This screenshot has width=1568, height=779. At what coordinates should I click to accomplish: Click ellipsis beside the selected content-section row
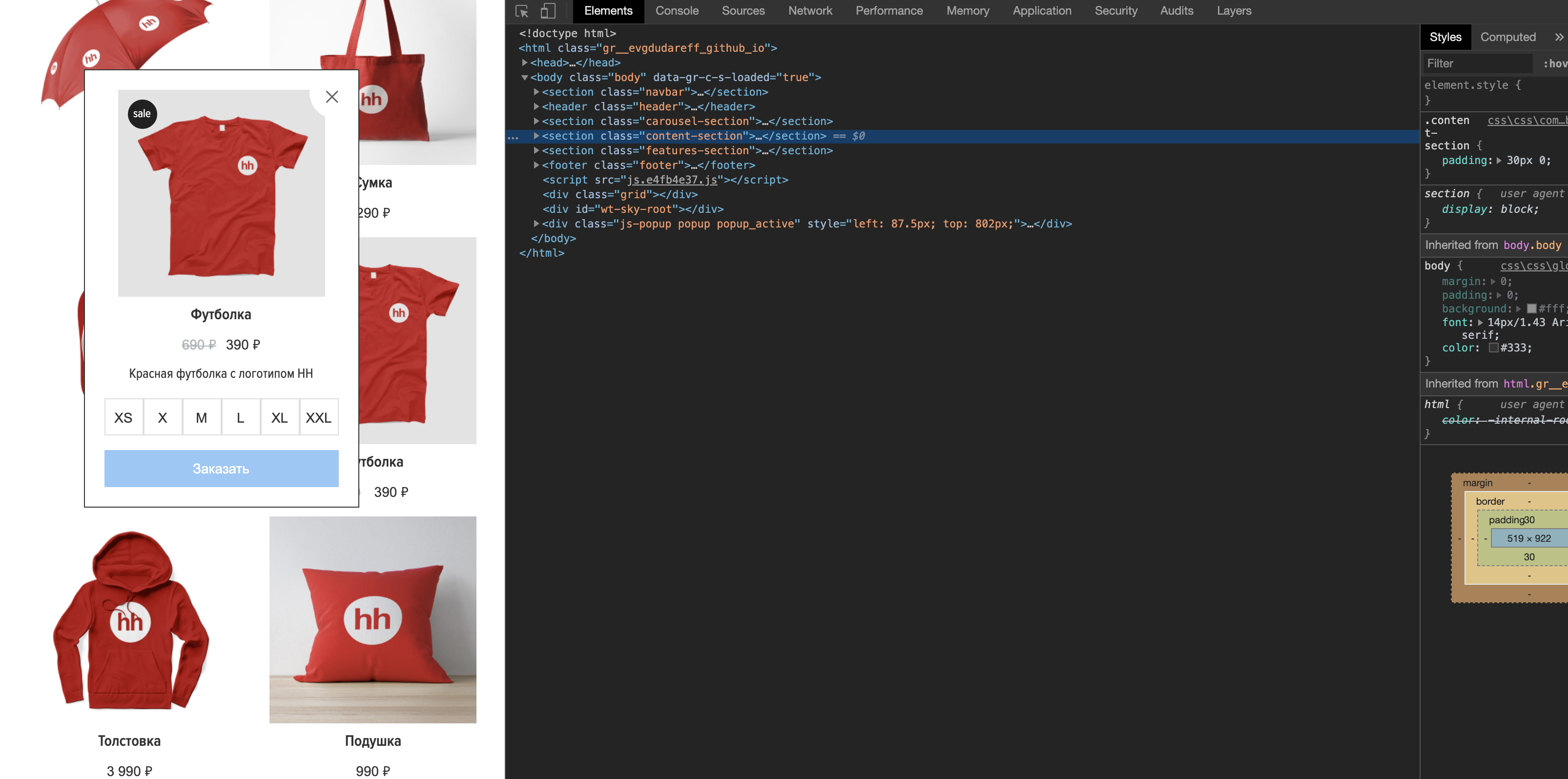tap(513, 137)
